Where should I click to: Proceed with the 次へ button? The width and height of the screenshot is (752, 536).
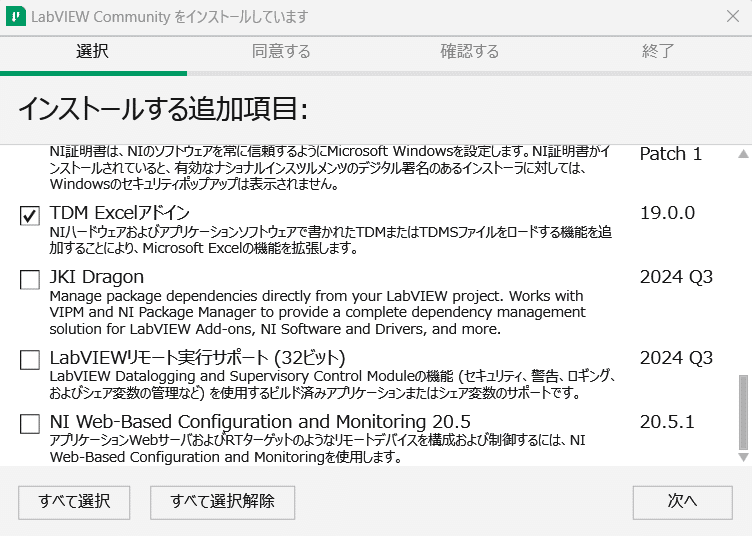(x=682, y=502)
